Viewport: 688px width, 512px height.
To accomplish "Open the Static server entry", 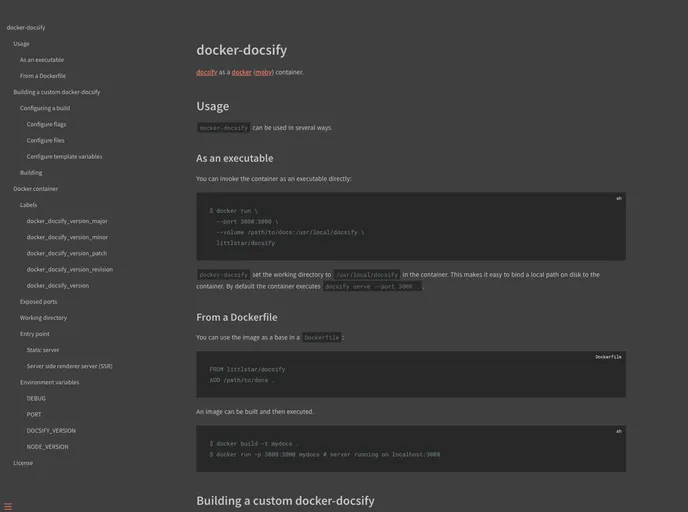I will click(43, 350).
